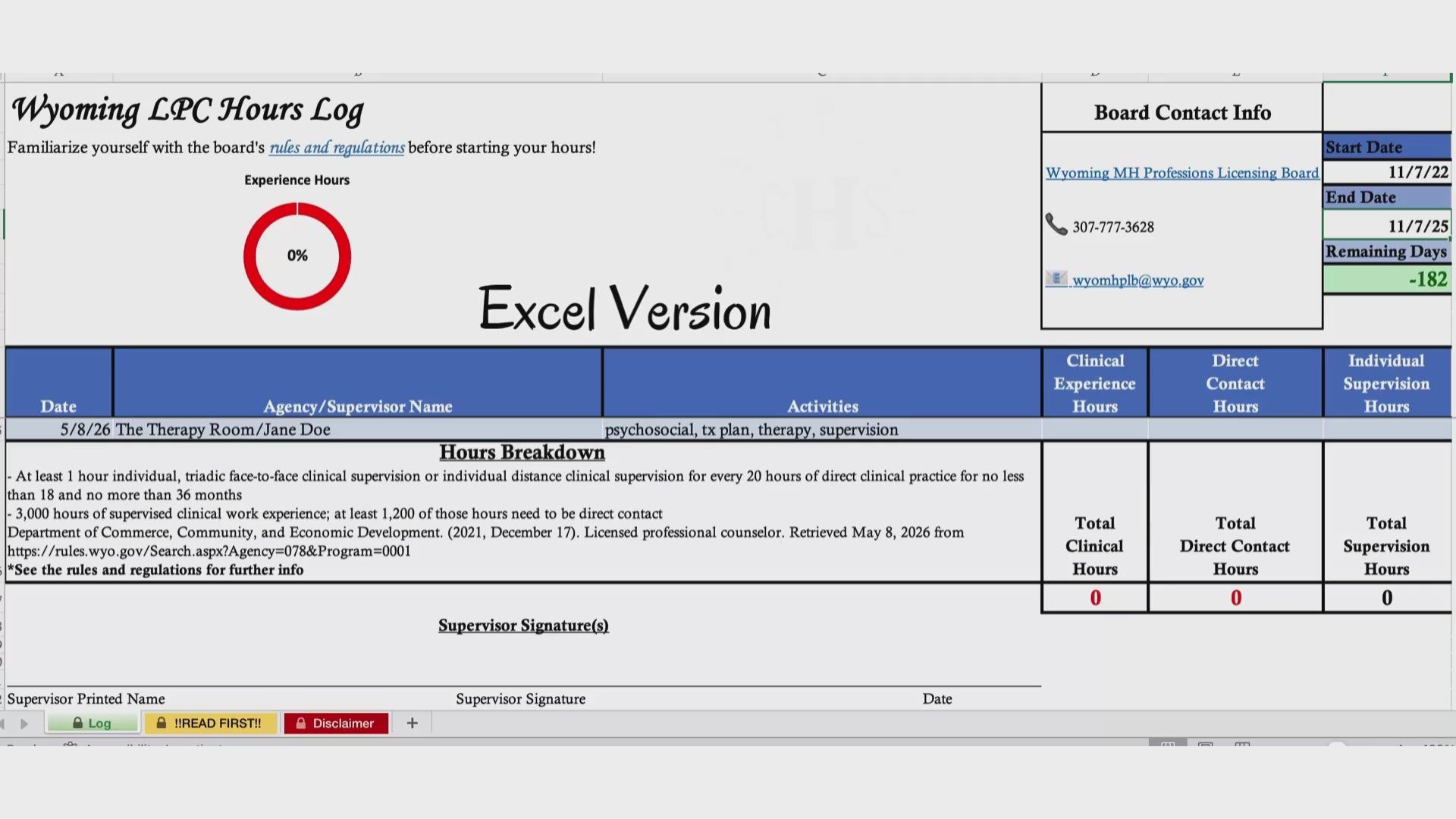Click the wyomhplb@wyo.gov email link

pyautogui.click(x=1137, y=281)
